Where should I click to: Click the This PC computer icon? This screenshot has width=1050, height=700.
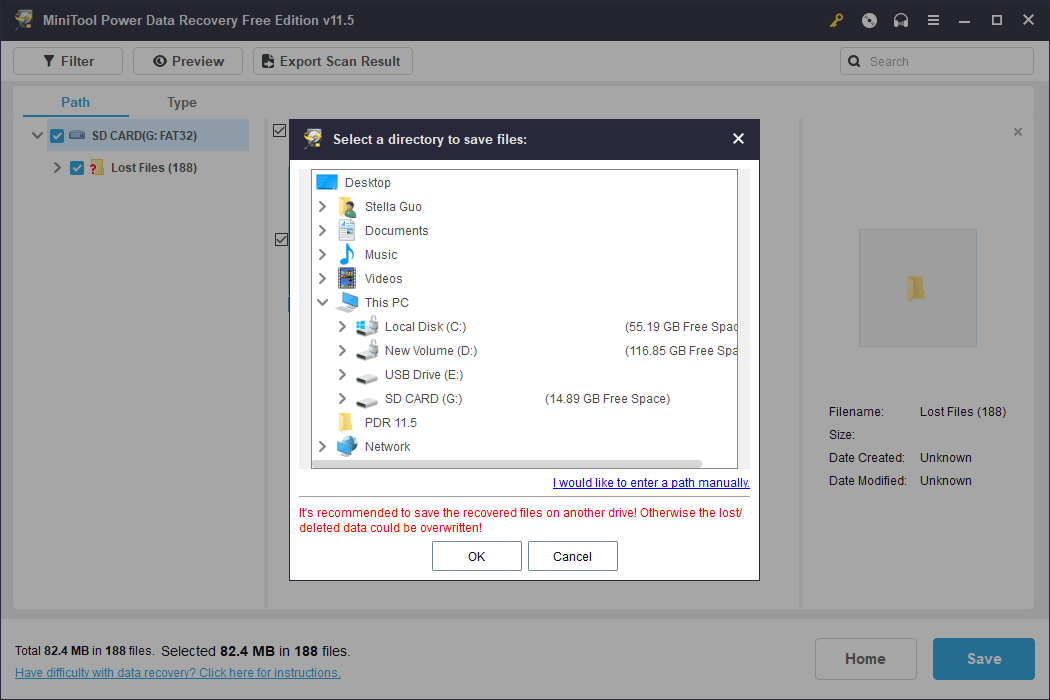[347, 302]
